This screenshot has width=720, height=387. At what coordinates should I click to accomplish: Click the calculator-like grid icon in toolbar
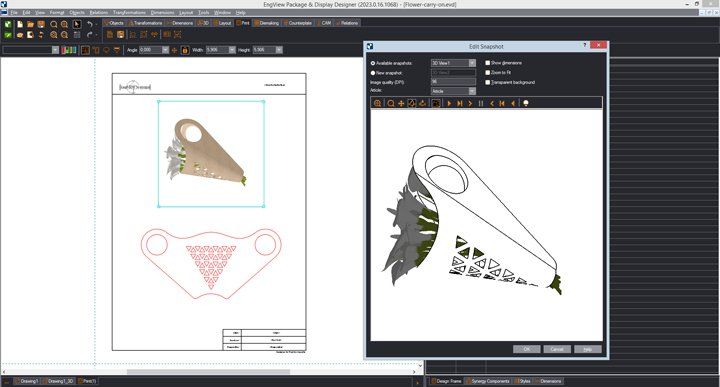77,35
